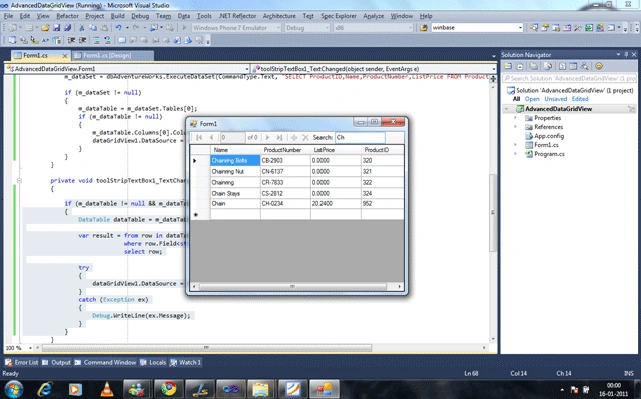
Task: Open the Error List tab
Action: click(22, 362)
